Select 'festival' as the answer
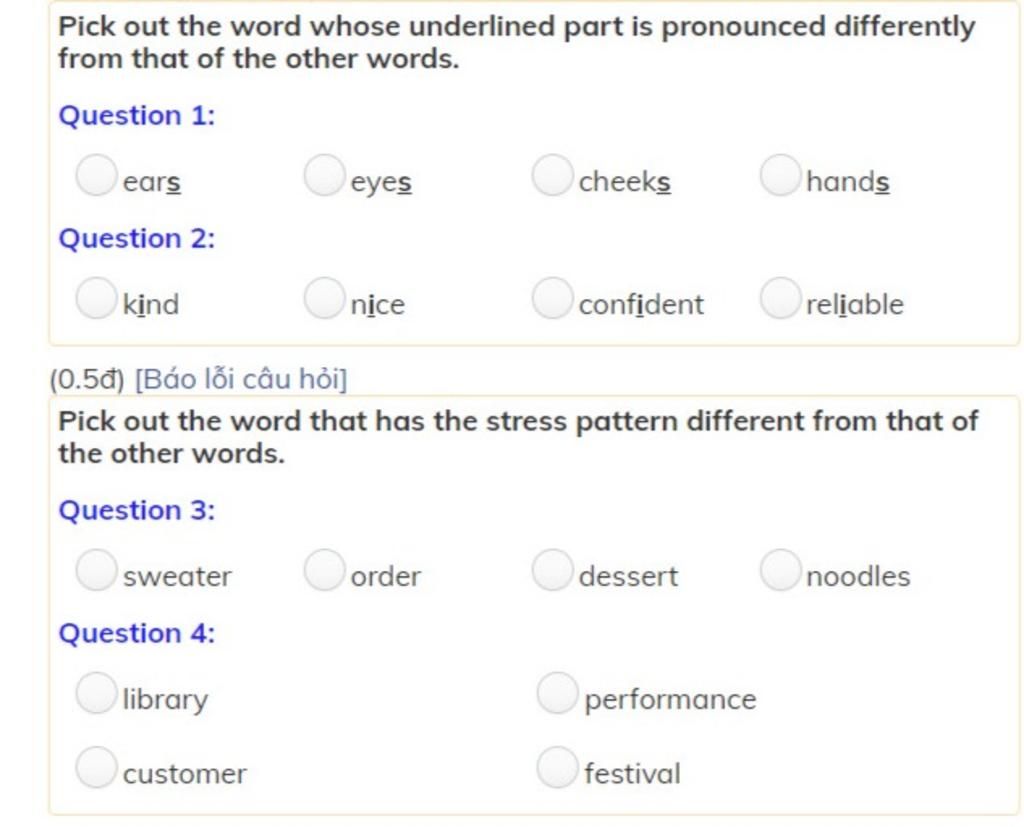Image resolution: width=1024 pixels, height=827 pixels. tap(558, 768)
